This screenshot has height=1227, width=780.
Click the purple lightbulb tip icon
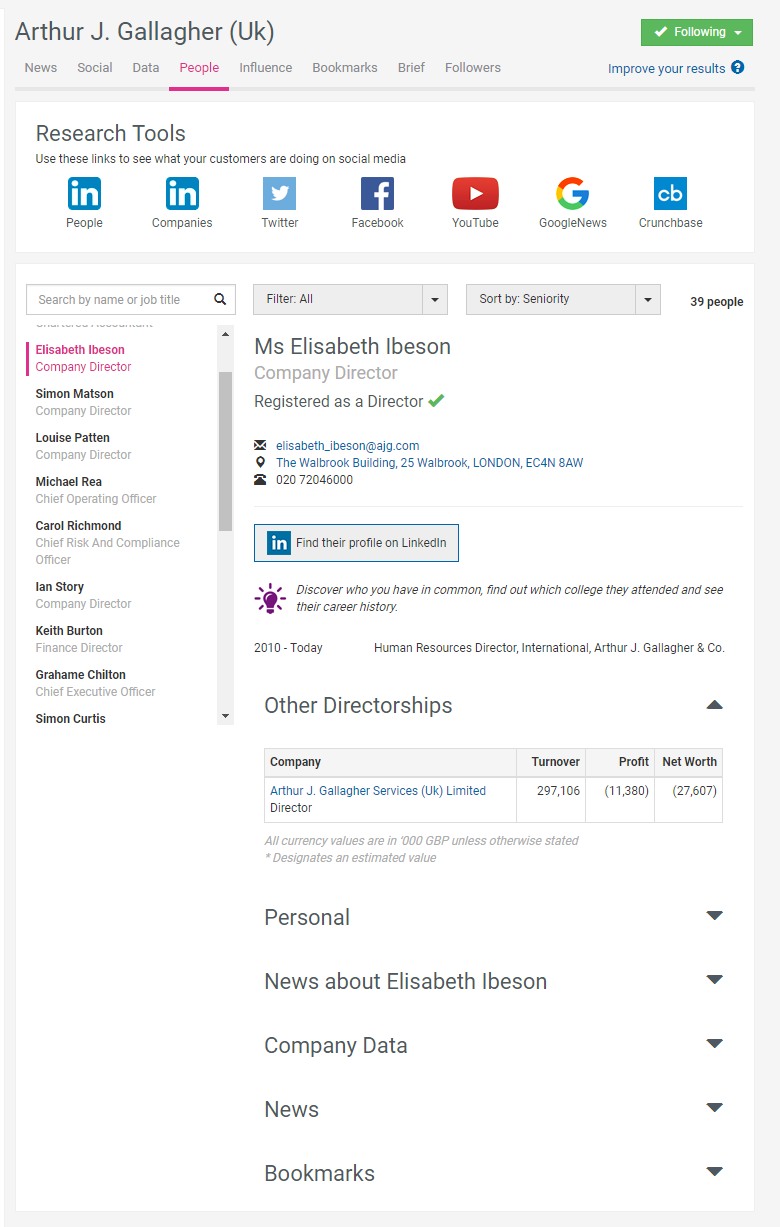click(x=270, y=598)
